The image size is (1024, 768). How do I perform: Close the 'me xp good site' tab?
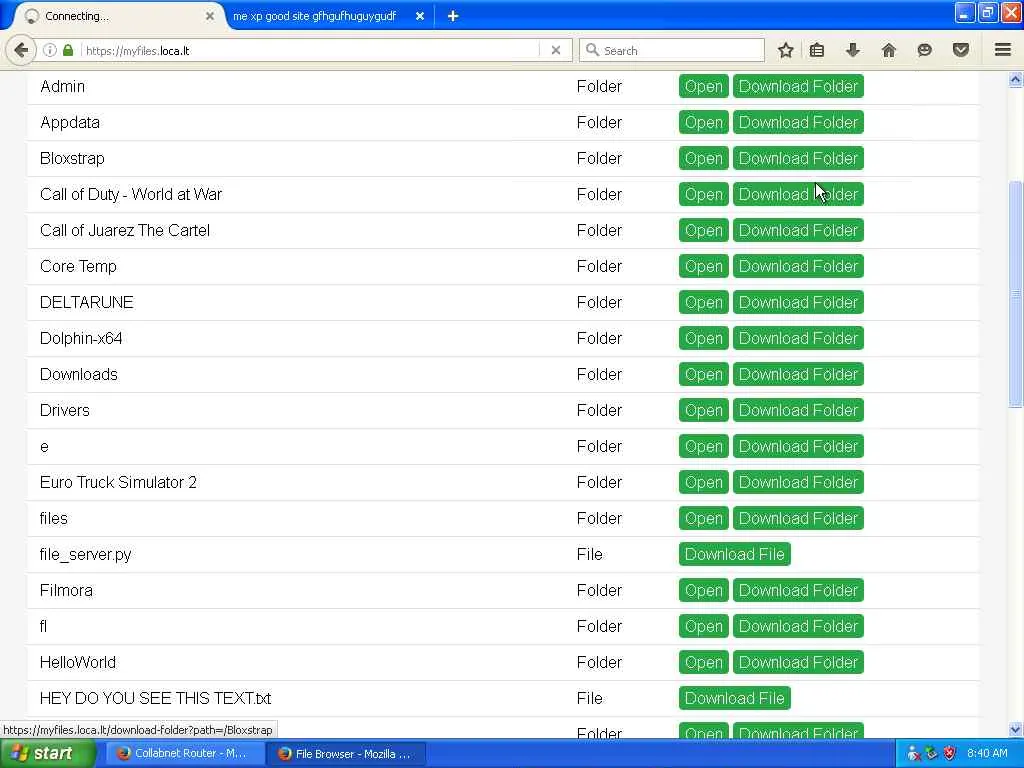(x=420, y=16)
